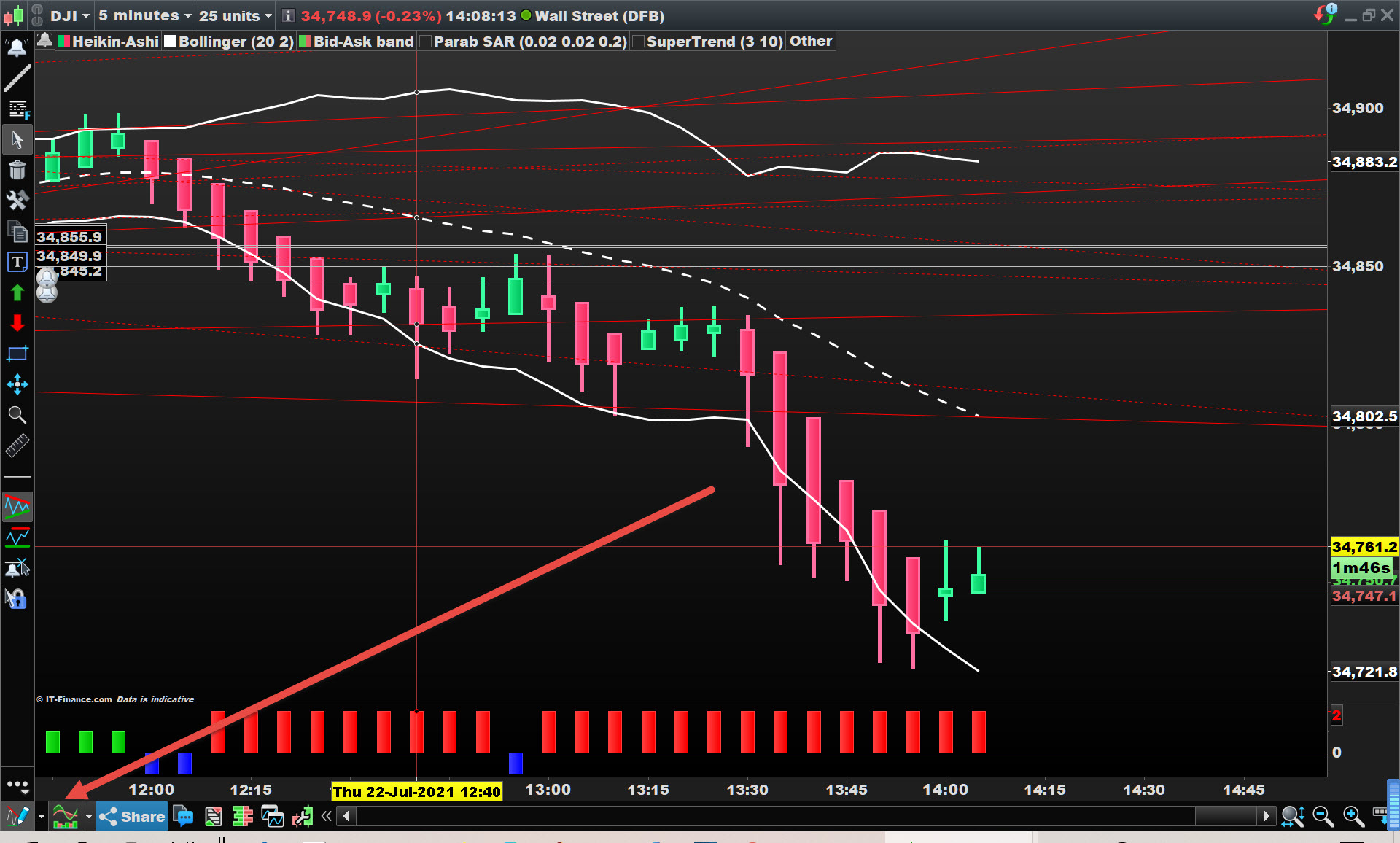Image resolution: width=1400 pixels, height=843 pixels.
Task: Click the Other indicators menu
Action: [x=810, y=42]
